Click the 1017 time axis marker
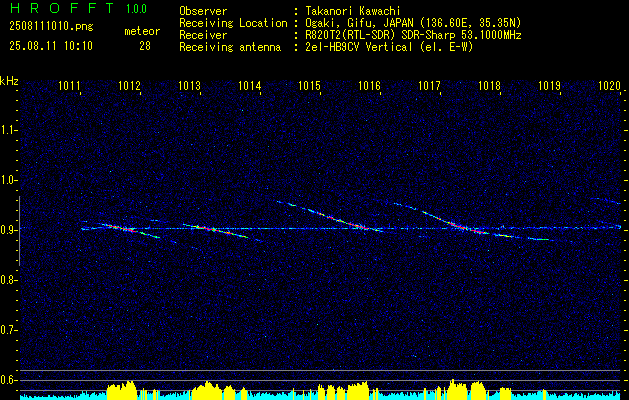Viewport: 629px width, 400px height. [429, 86]
